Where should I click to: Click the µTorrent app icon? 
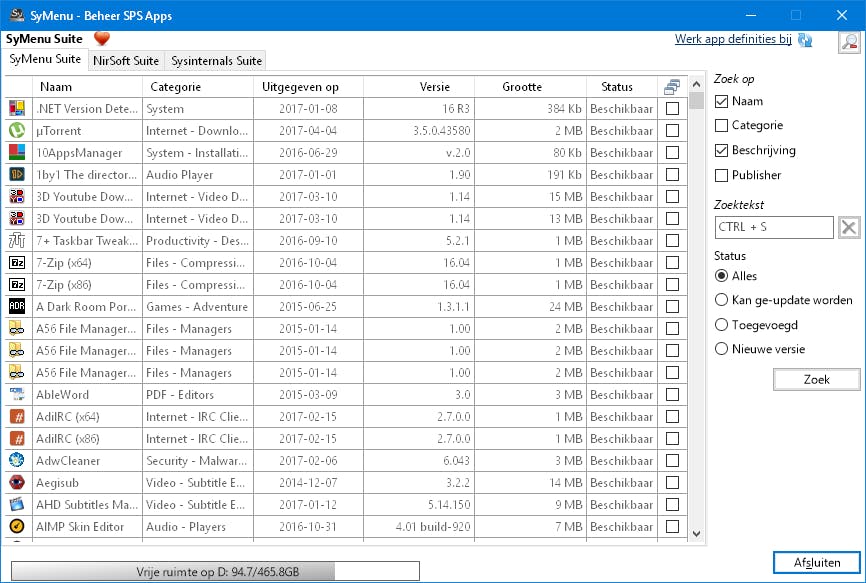tap(17, 130)
